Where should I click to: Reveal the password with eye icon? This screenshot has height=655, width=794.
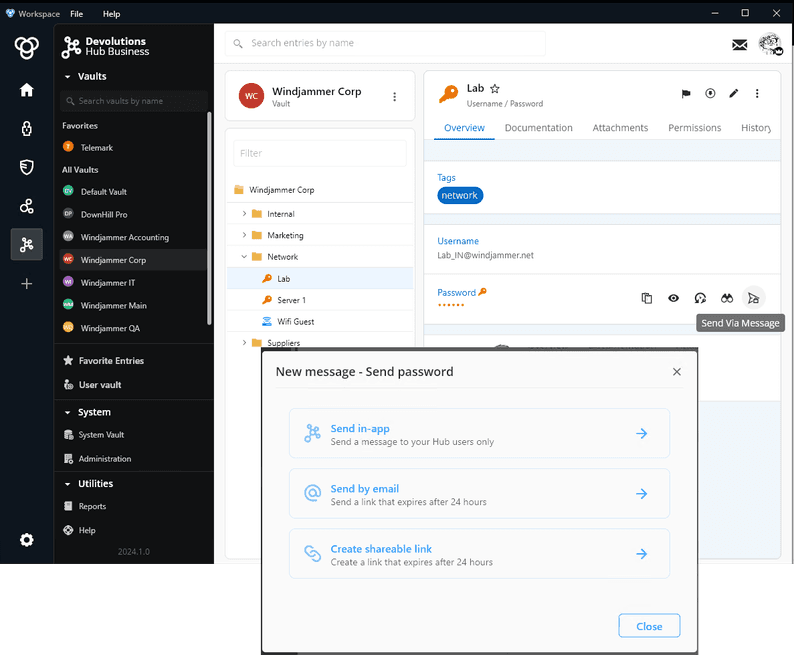(x=674, y=298)
